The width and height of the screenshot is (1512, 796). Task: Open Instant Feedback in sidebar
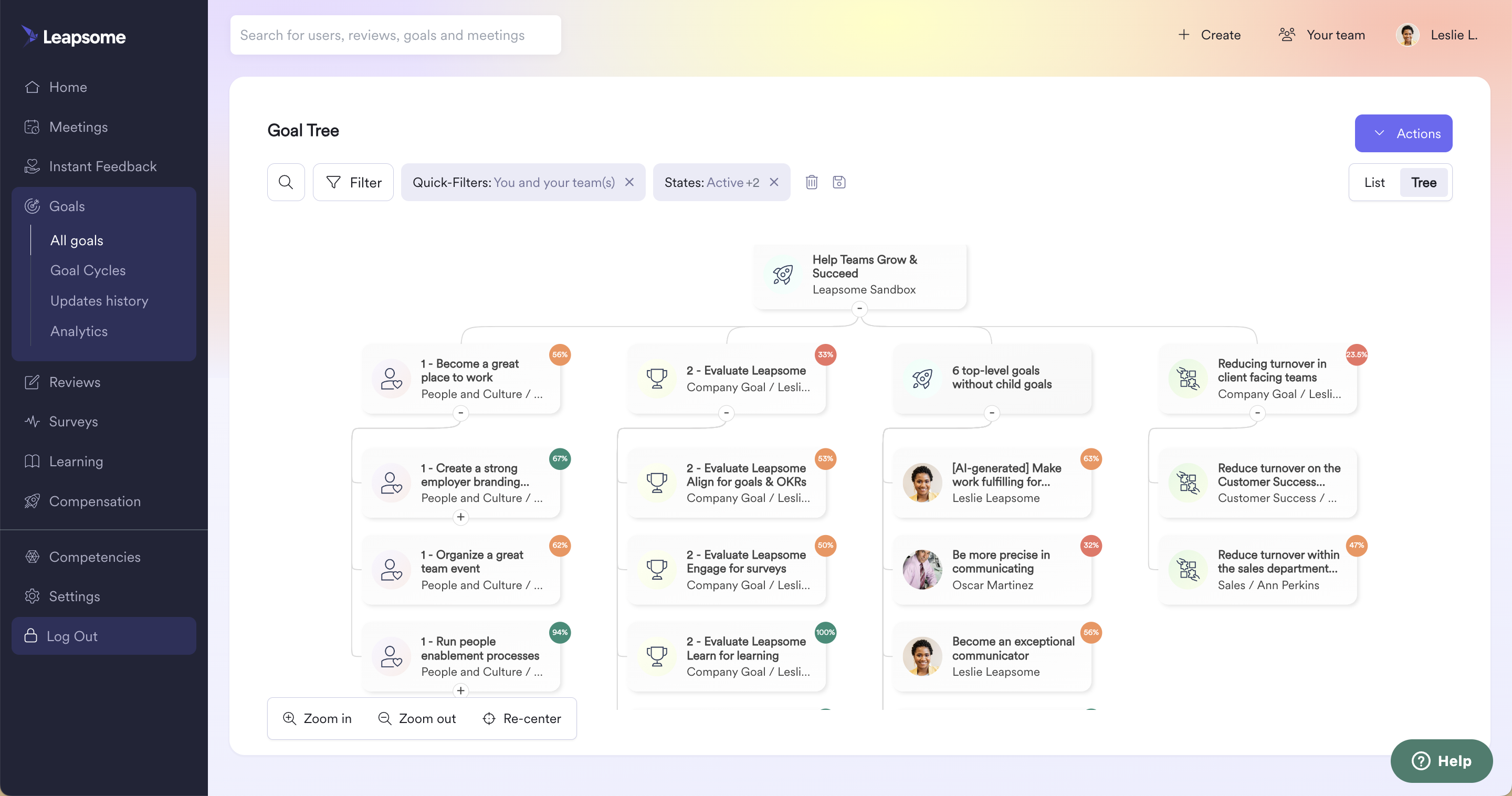(x=103, y=166)
